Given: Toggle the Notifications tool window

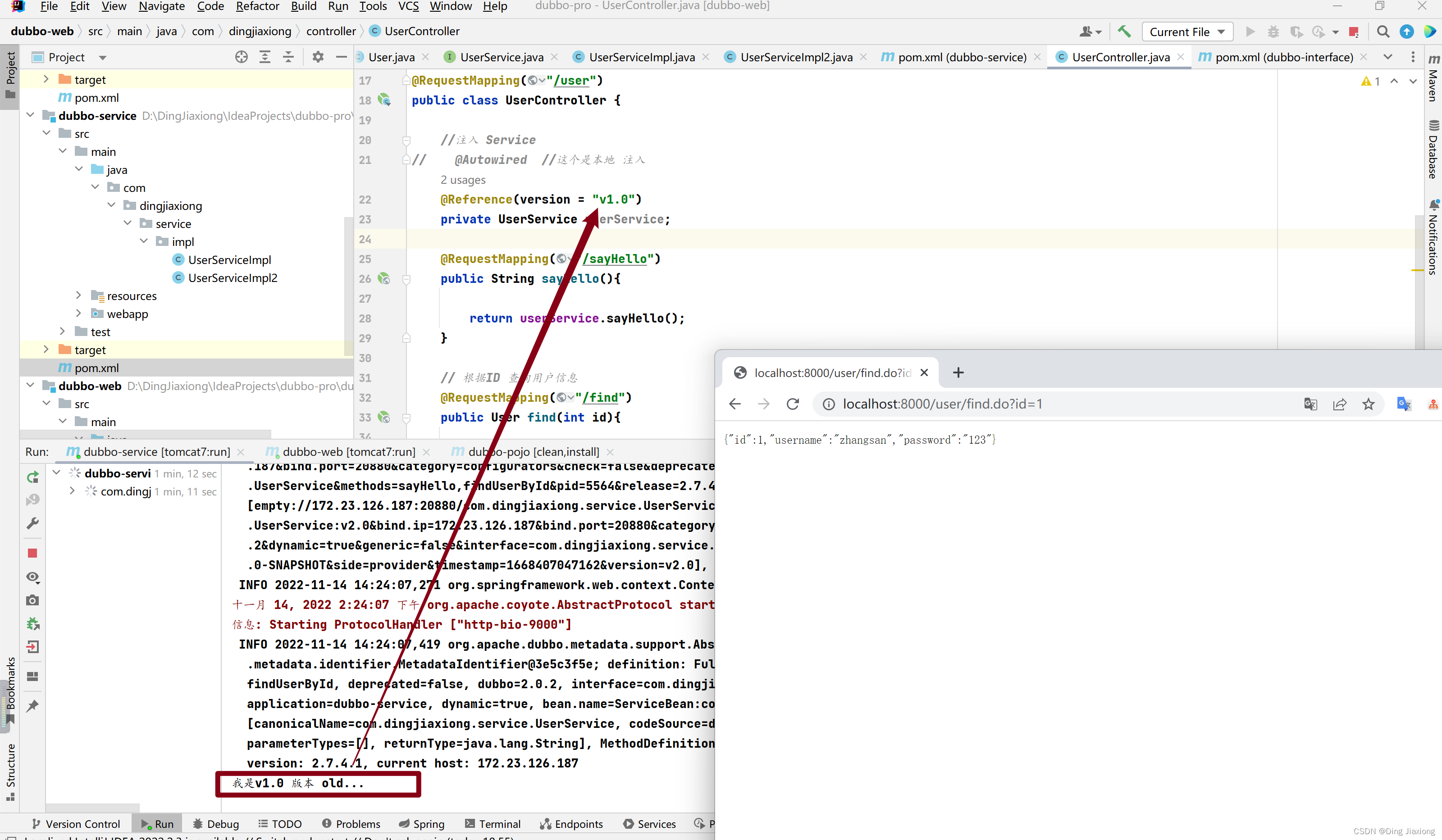Looking at the screenshot, I should tap(1433, 237).
